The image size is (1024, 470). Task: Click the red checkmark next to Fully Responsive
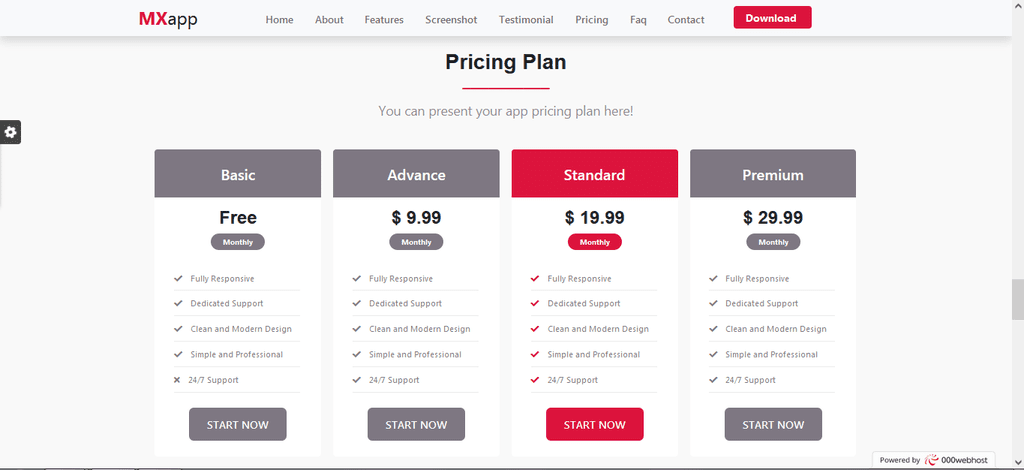[x=535, y=279]
